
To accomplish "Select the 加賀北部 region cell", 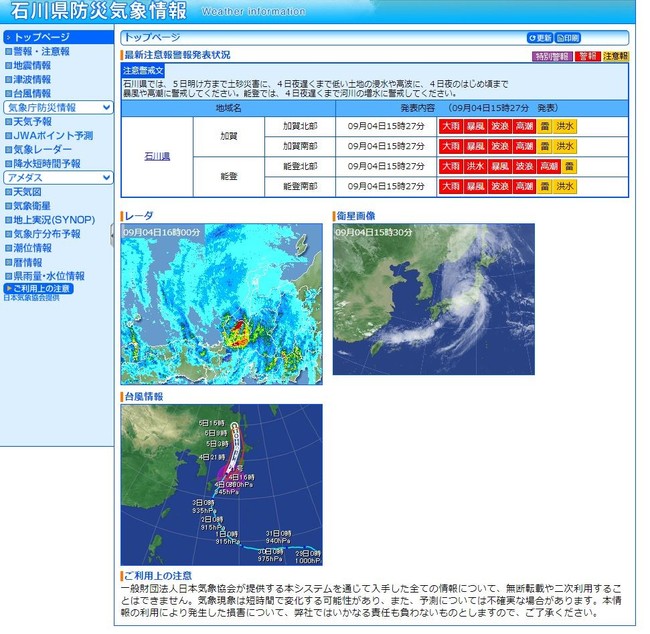I will pos(300,126).
